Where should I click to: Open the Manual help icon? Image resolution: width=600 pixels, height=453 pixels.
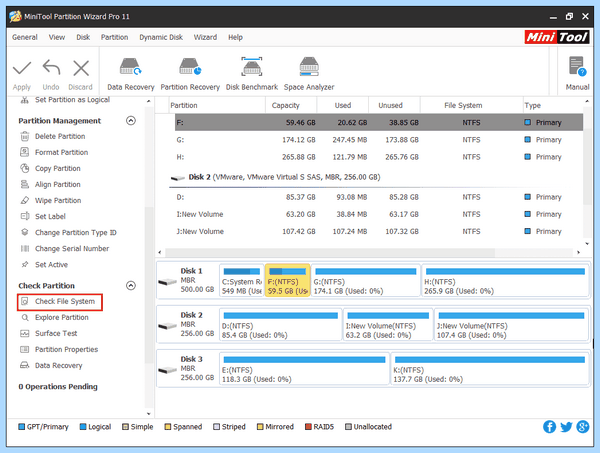pyautogui.click(x=577, y=73)
